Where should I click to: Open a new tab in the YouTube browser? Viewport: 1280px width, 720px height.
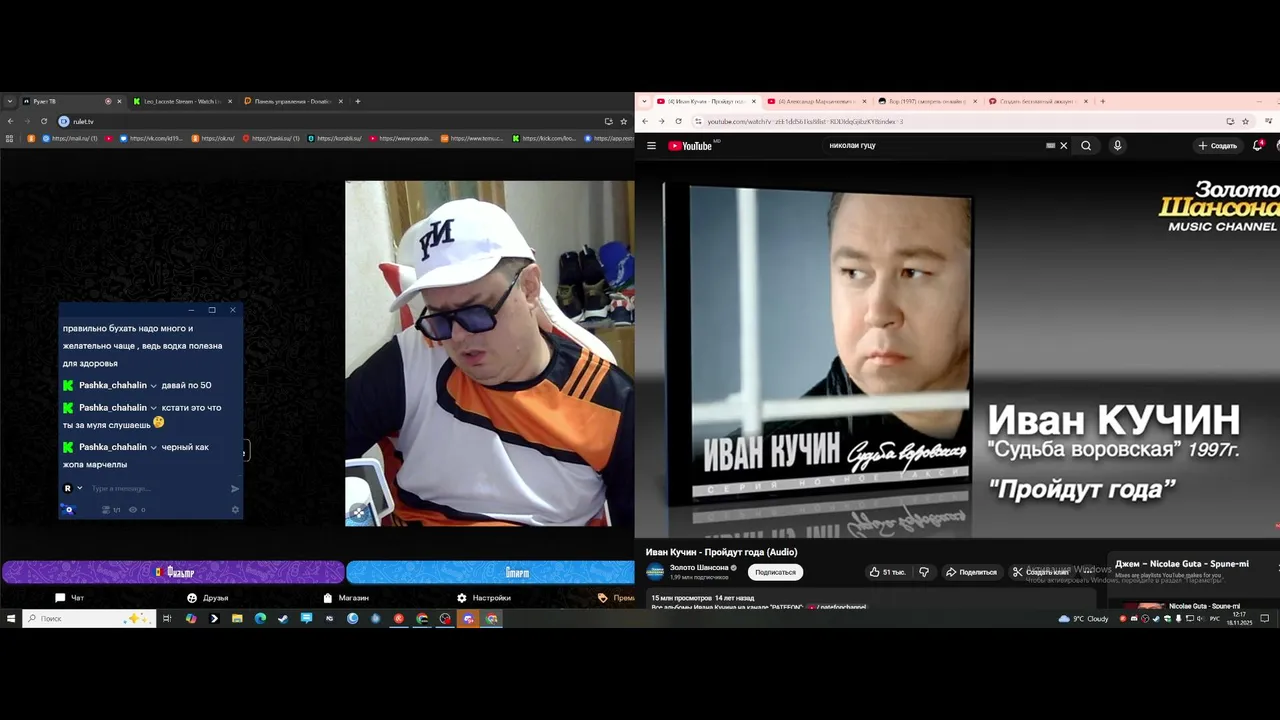pyautogui.click(x=1103, y=101)
